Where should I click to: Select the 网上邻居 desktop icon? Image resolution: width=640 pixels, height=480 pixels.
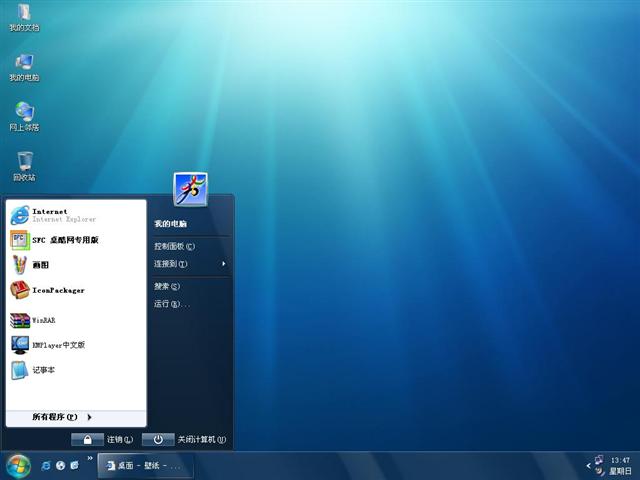coord(24,117)
